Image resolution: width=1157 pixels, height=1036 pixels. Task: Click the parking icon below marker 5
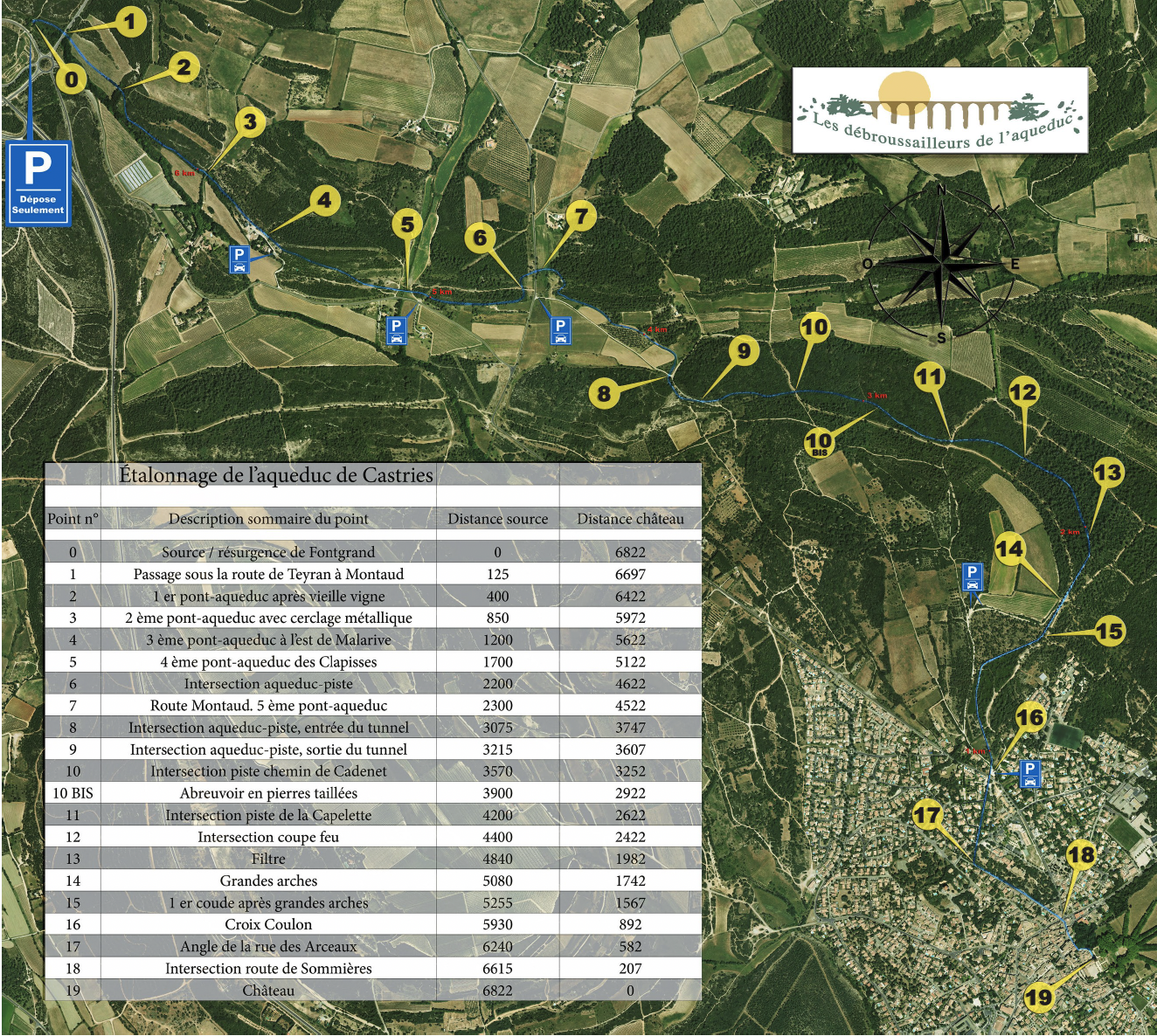(x=396, y=330)
